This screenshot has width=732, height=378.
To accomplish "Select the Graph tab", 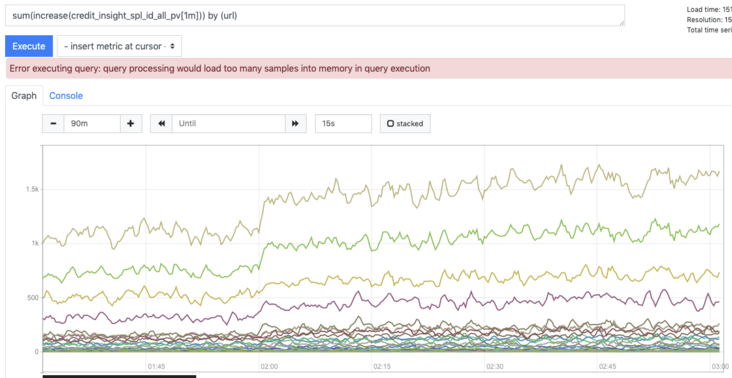I will point(24,96).
